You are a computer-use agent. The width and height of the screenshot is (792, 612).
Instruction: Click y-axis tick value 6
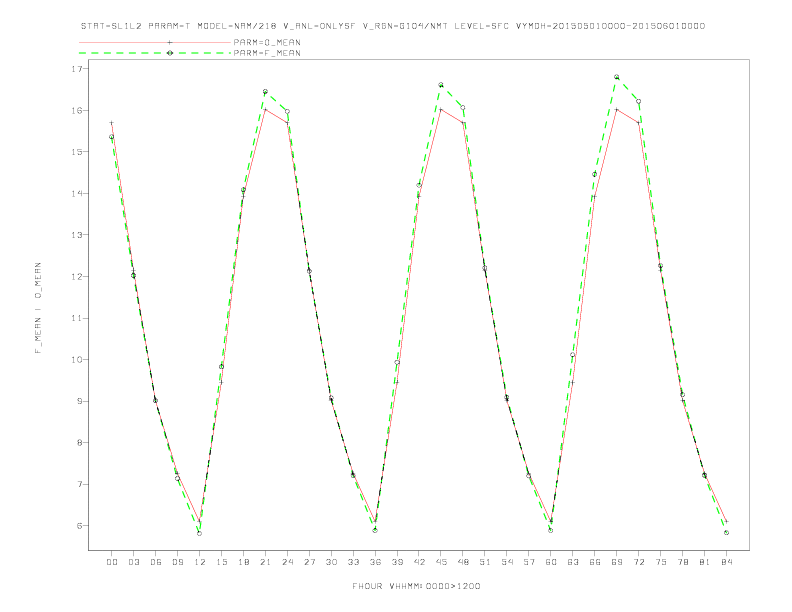pos(79,526)
